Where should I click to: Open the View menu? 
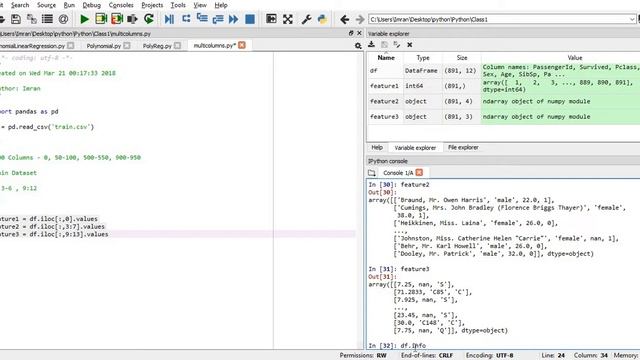[x=200, y=5]
